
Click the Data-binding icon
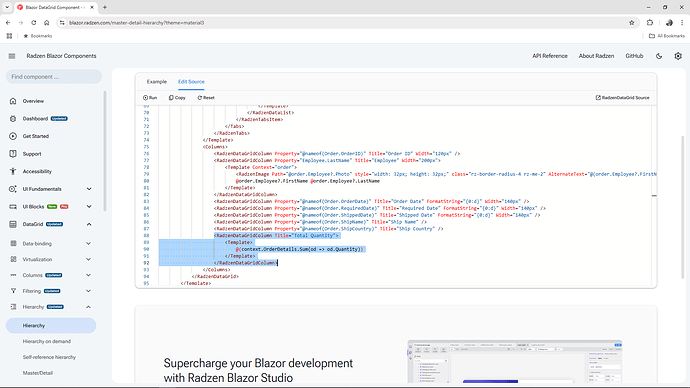point(13,243)
